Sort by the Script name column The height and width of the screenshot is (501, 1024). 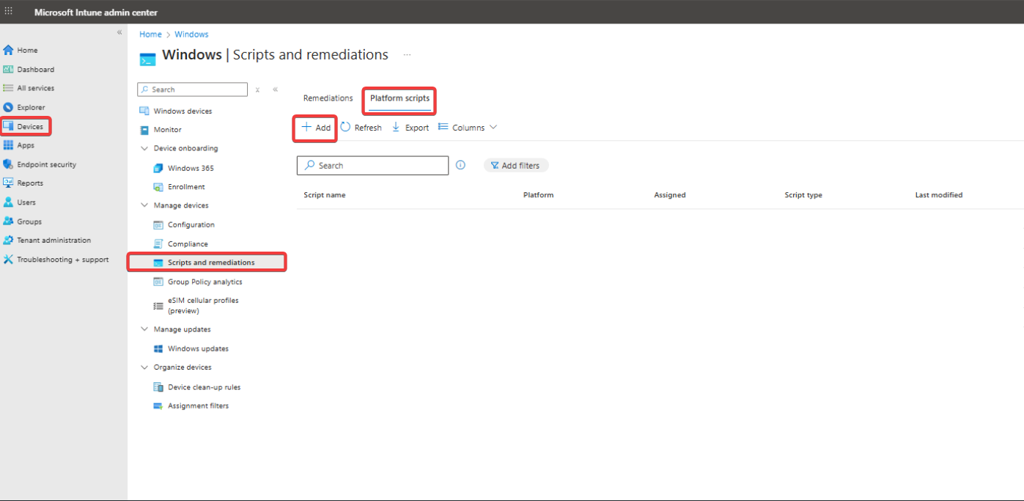[325, 195]
